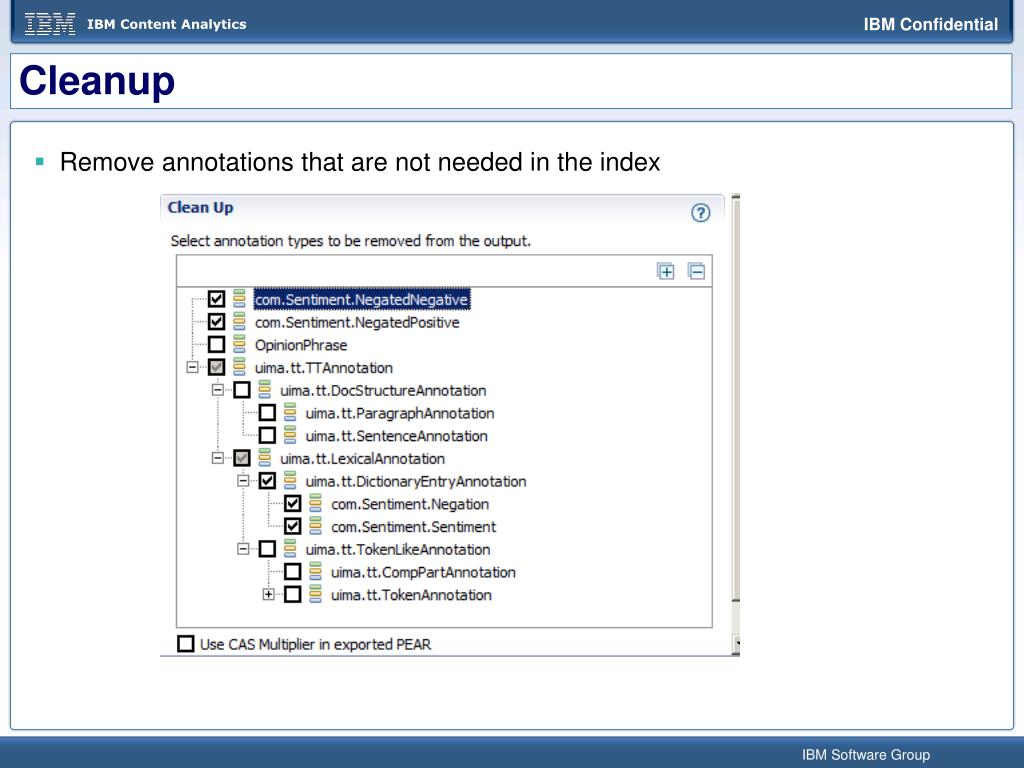This screenshot has height=768, width=1024.
Task: Click the collapse all tree icon
Action: [x=697, y=271]
